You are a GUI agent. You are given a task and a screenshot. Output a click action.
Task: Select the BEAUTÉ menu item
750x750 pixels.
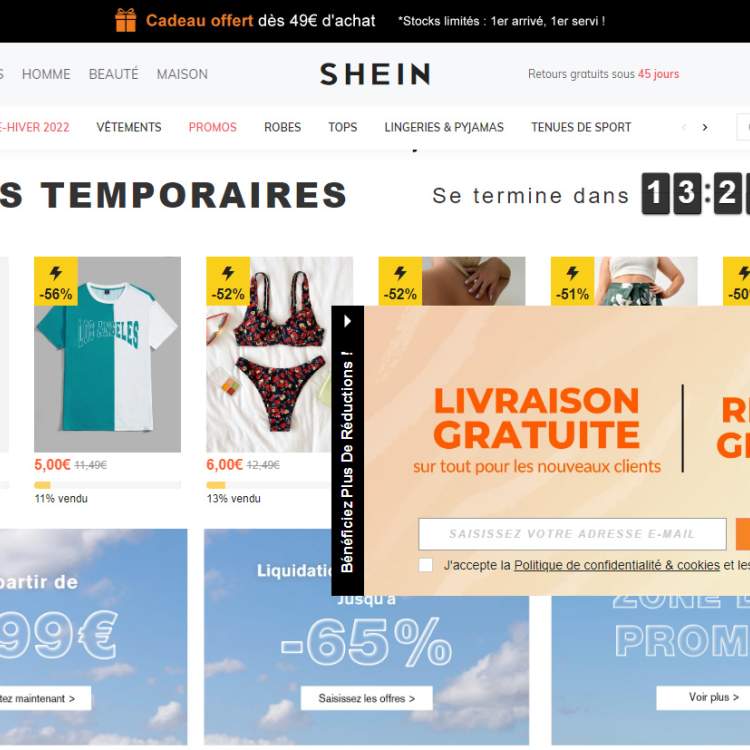(113, 74)
